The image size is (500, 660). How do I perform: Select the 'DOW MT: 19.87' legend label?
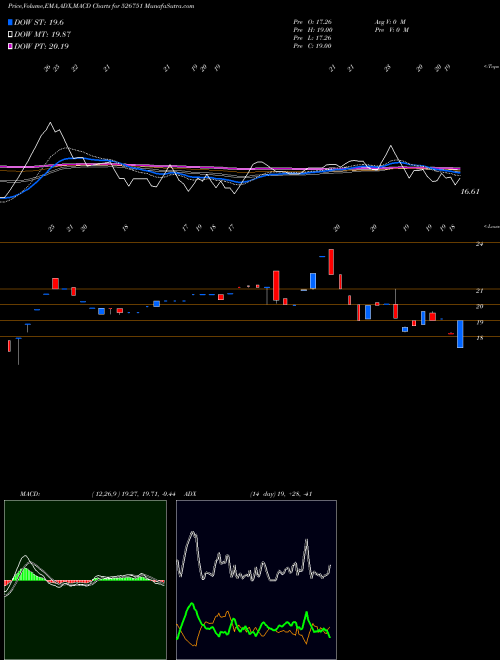tap(42, 35)
